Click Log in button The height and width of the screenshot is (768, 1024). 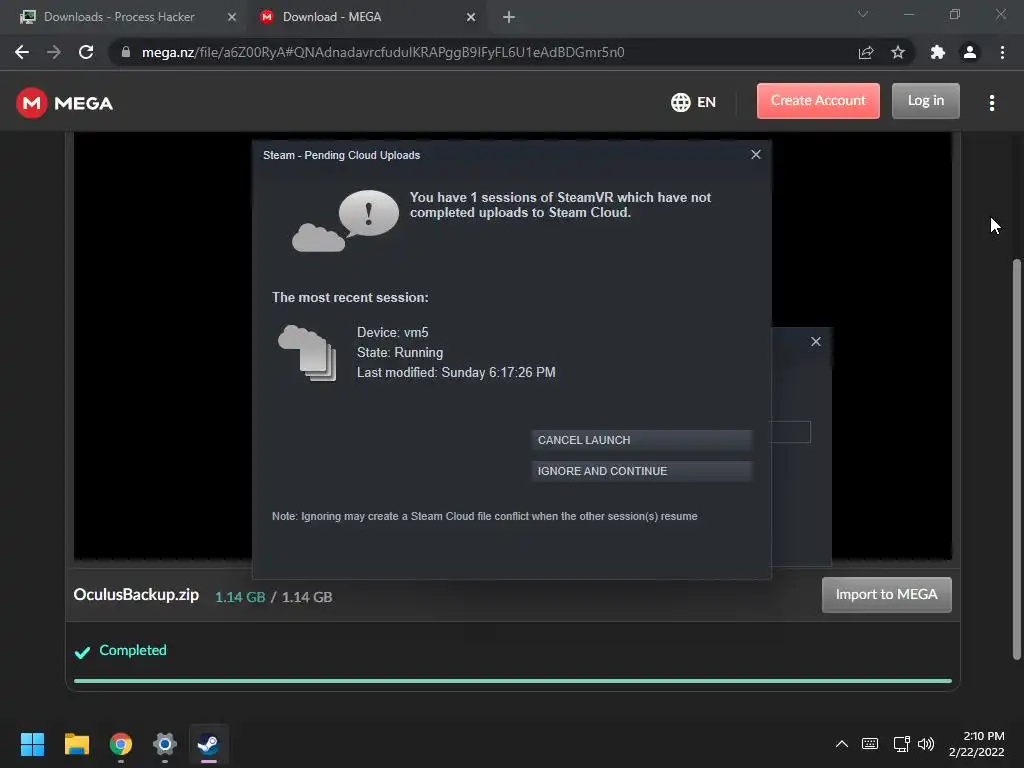pos(925,101)
